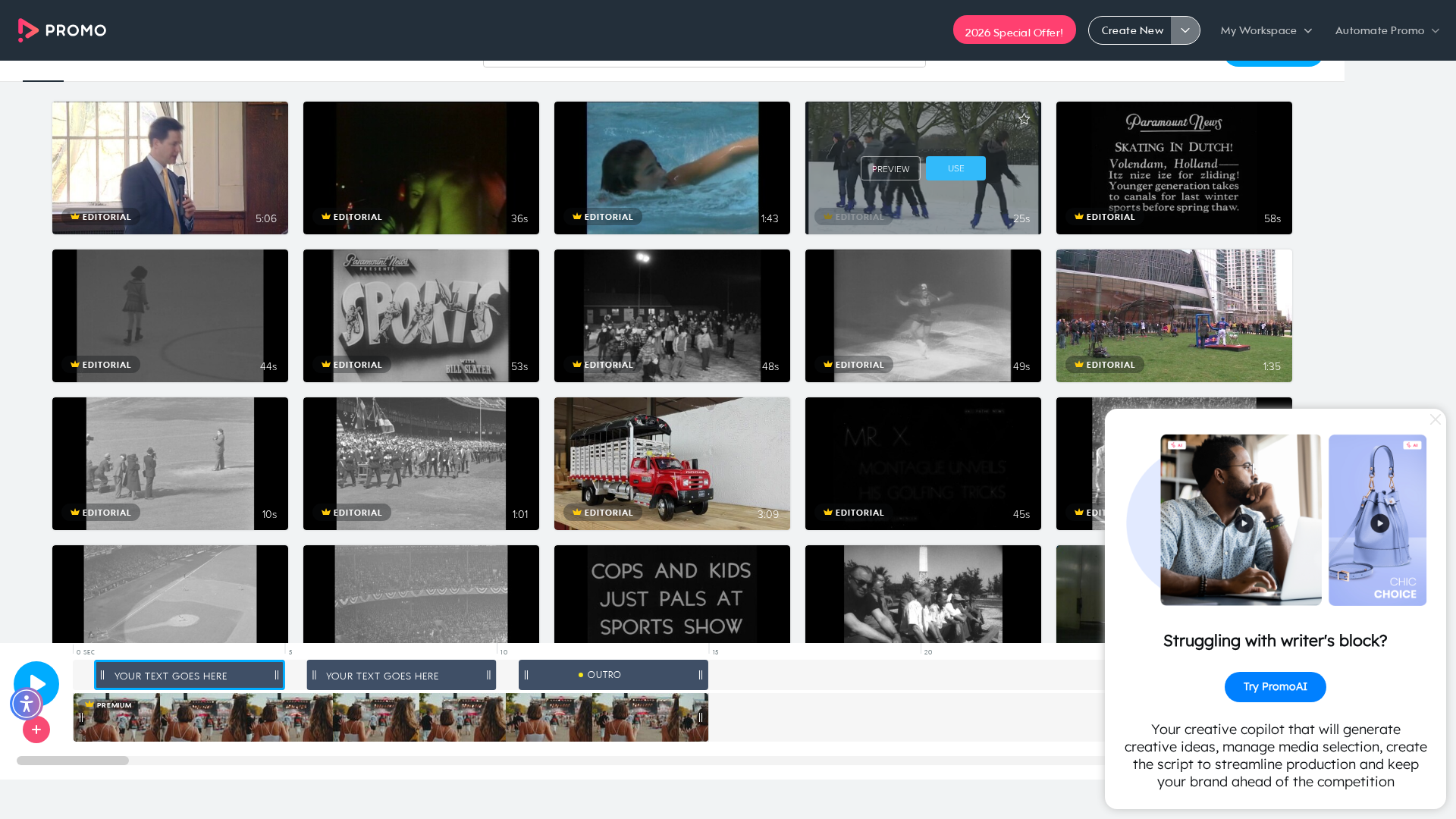
Task: Open the accessibility options widget
Action: click(x=27, y=704)
